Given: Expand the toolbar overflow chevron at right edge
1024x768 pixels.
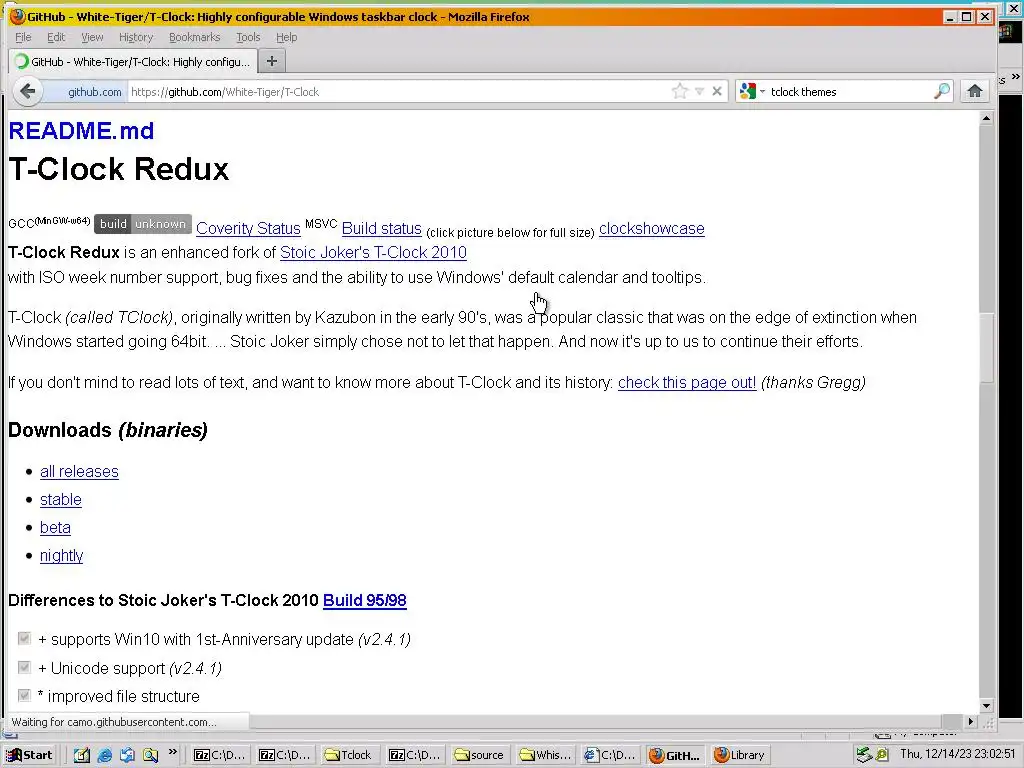Looking at the screenshot, I should point(1016,77).
